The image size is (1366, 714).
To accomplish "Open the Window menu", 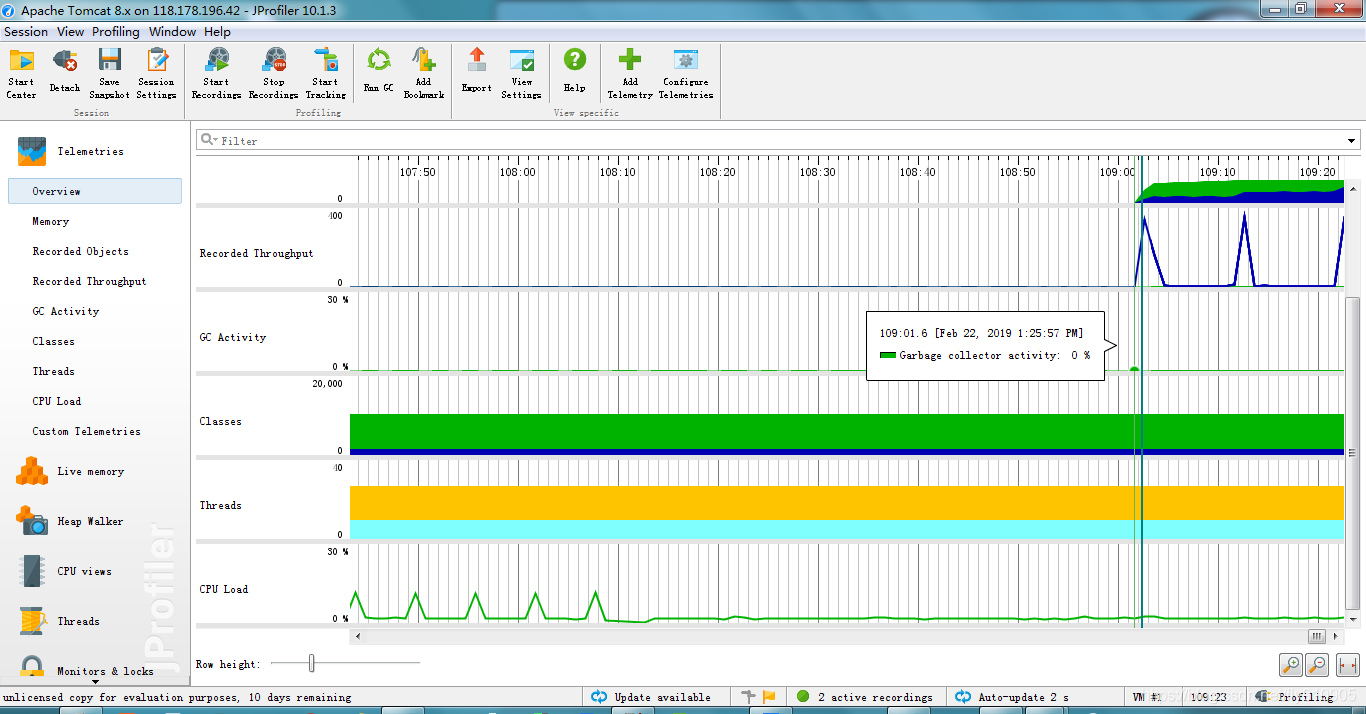I will [x=172, y=31].
